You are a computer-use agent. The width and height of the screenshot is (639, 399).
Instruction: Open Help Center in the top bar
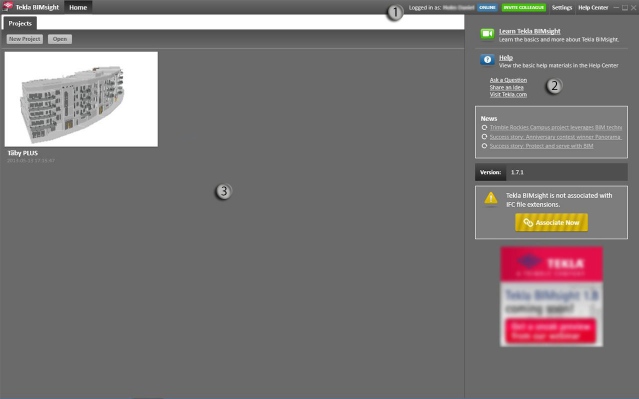pos(593,7)
